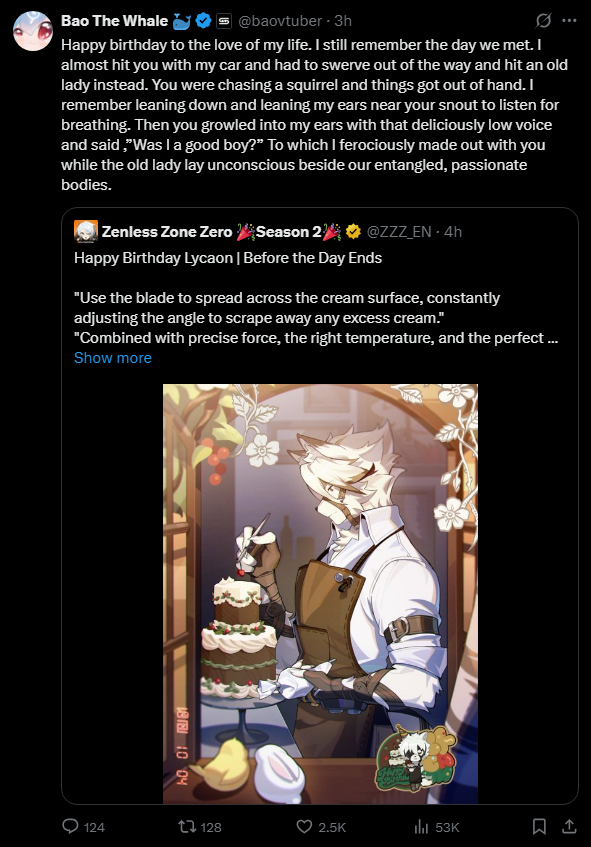The width and height of the screenshot is (591, 847).
Task: Click the 3h timestamp of the post
Action: 343,21
